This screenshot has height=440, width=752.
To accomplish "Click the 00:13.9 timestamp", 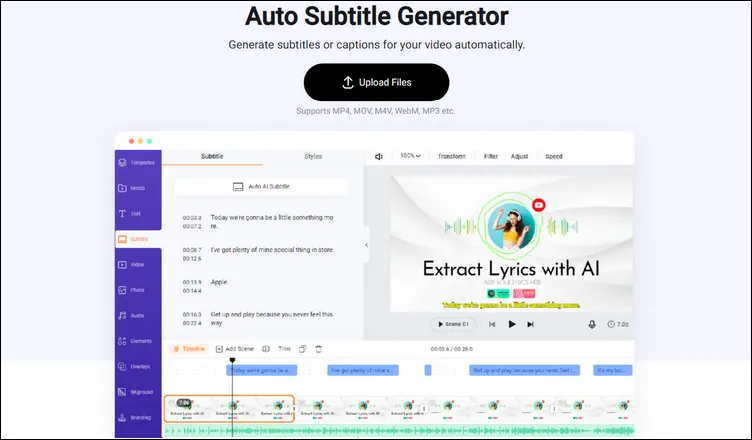I will tap(192, 282).
